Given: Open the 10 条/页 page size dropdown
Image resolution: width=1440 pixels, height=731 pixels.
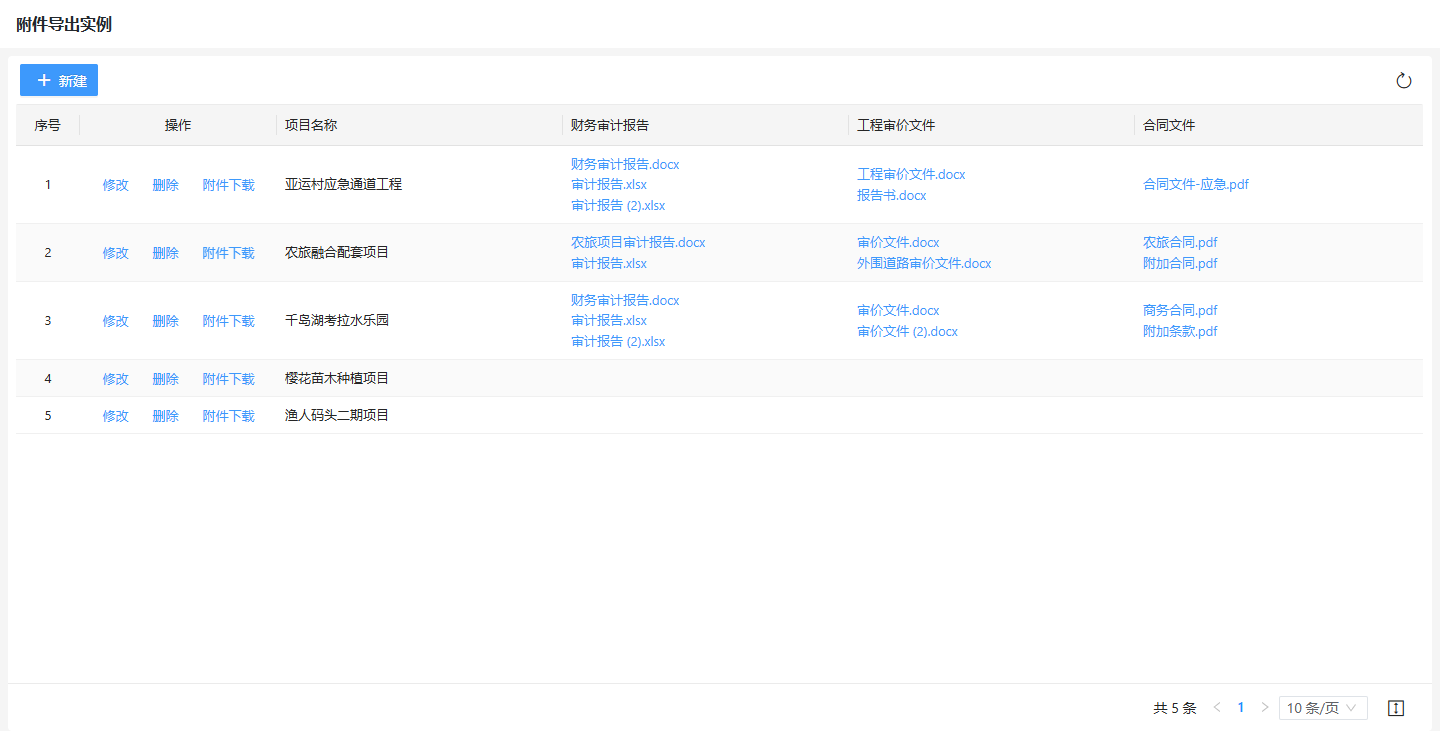Looking at the screenshot, I should point(1322,708).
